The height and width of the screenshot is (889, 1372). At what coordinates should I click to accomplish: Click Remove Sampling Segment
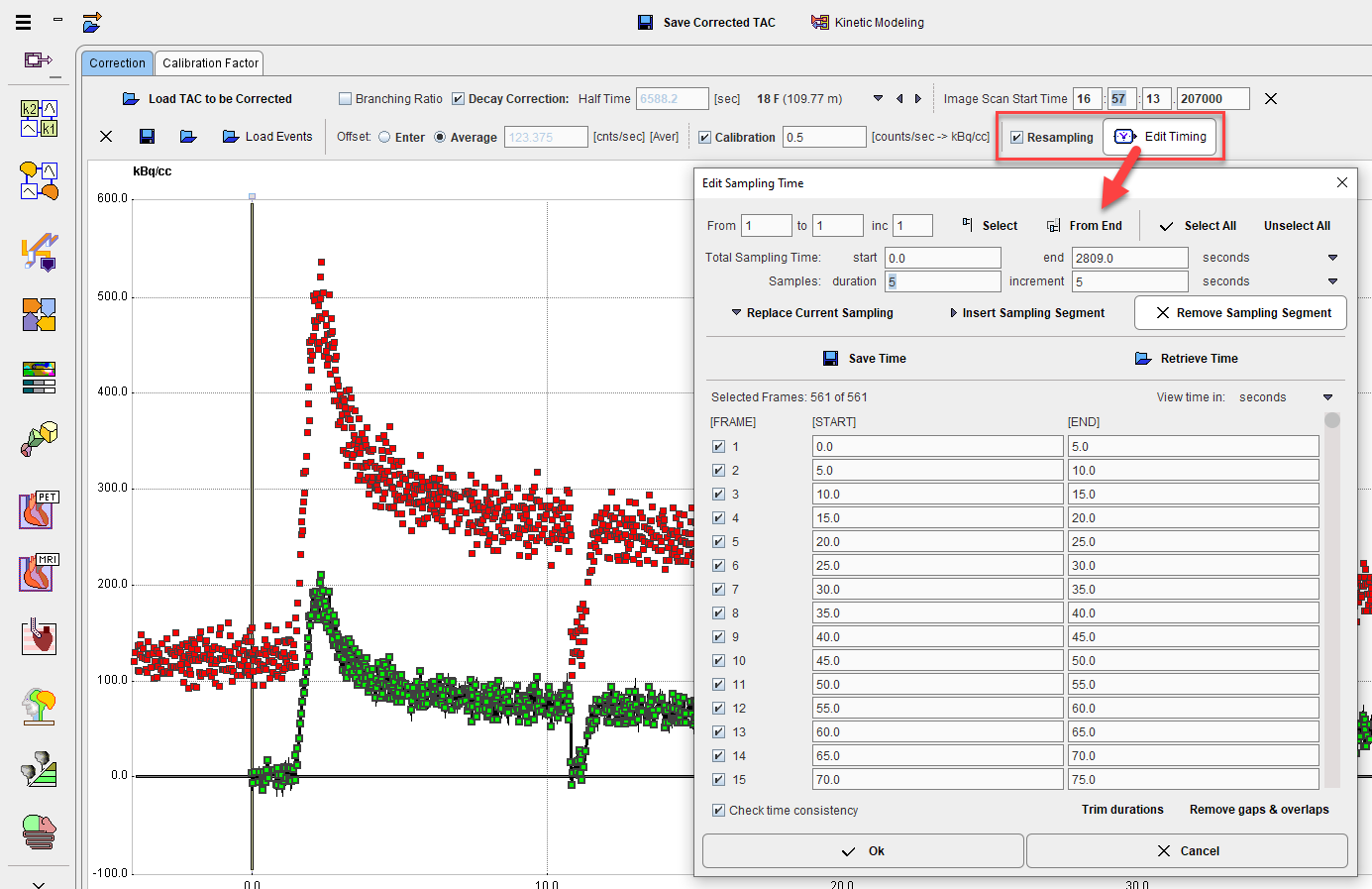click(x=1240, y=313)
